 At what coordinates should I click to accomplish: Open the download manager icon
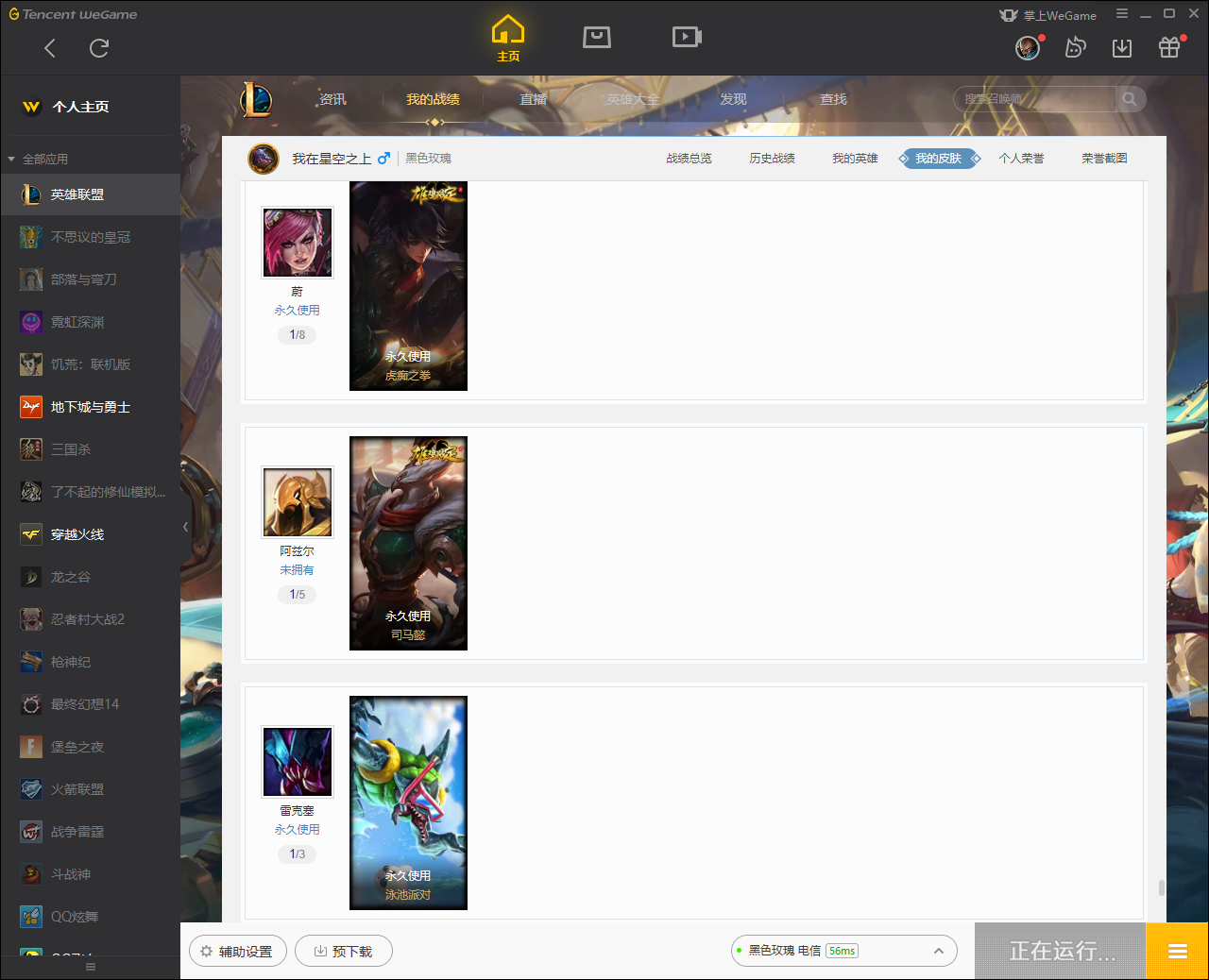coord(1122,48)
